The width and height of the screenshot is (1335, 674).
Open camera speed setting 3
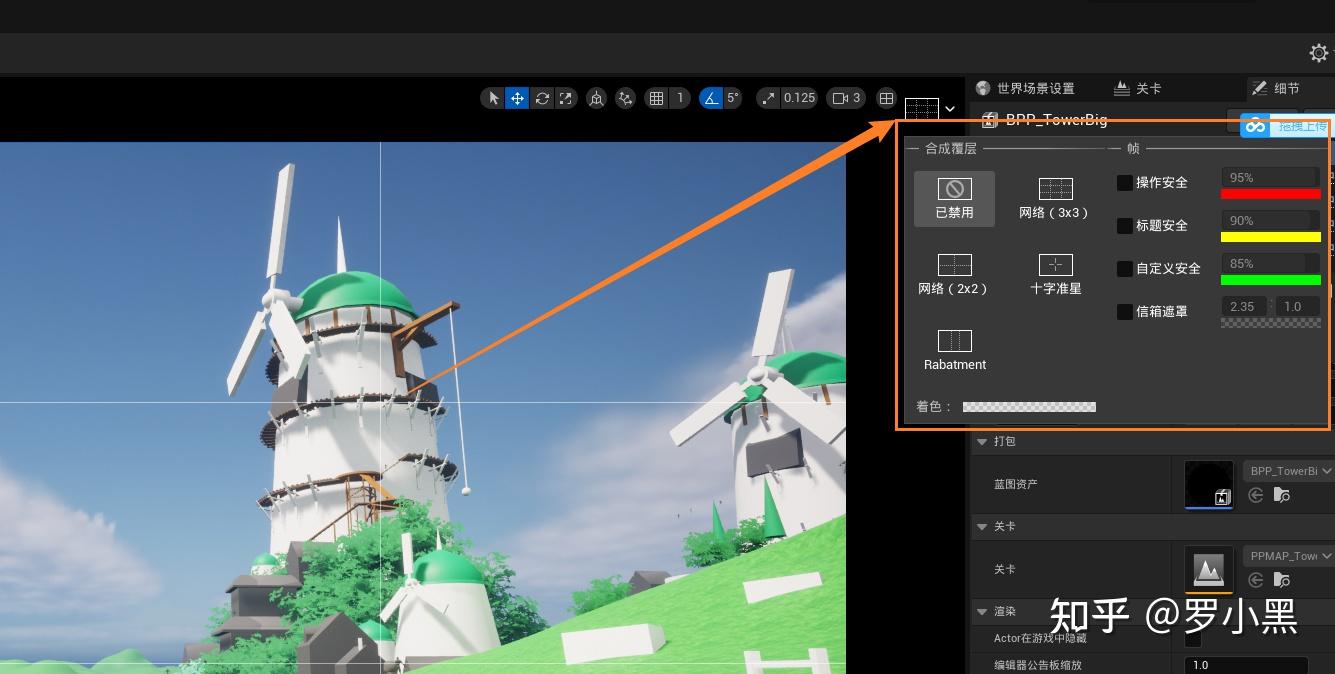846,98
